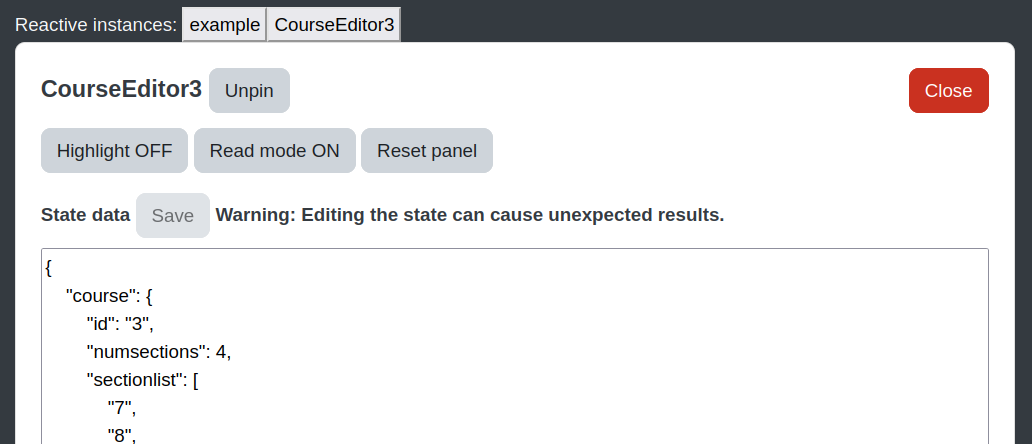Screen dimensions: 1032x444
Task: Click the editing state warning message
Action: click(470, 215)
